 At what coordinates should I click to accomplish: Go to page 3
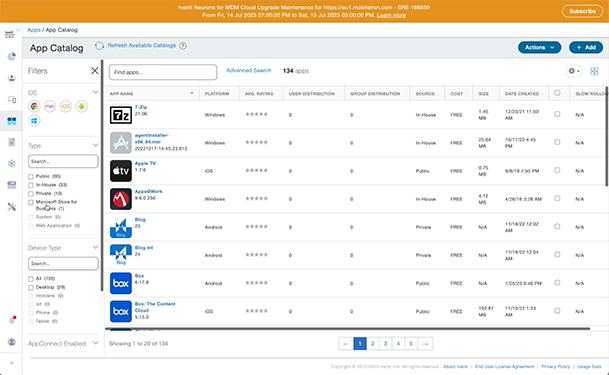385,344
